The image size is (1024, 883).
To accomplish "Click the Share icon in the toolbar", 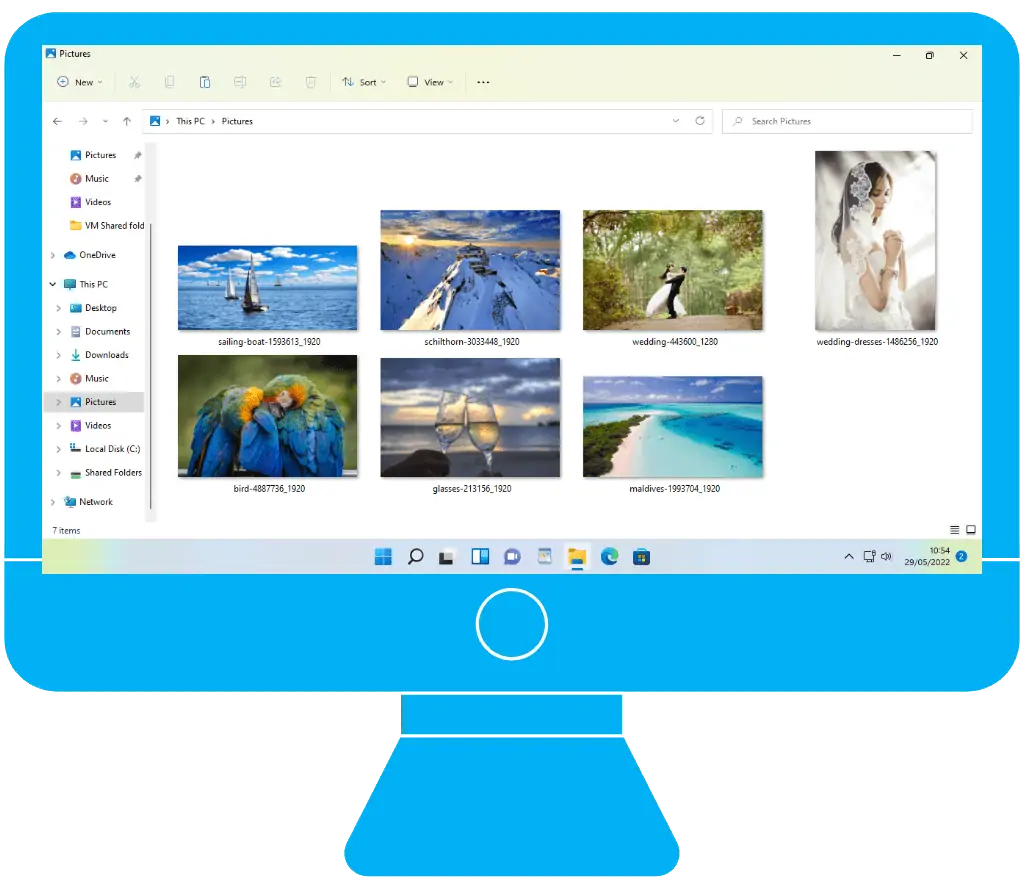I will coord(277,82).
